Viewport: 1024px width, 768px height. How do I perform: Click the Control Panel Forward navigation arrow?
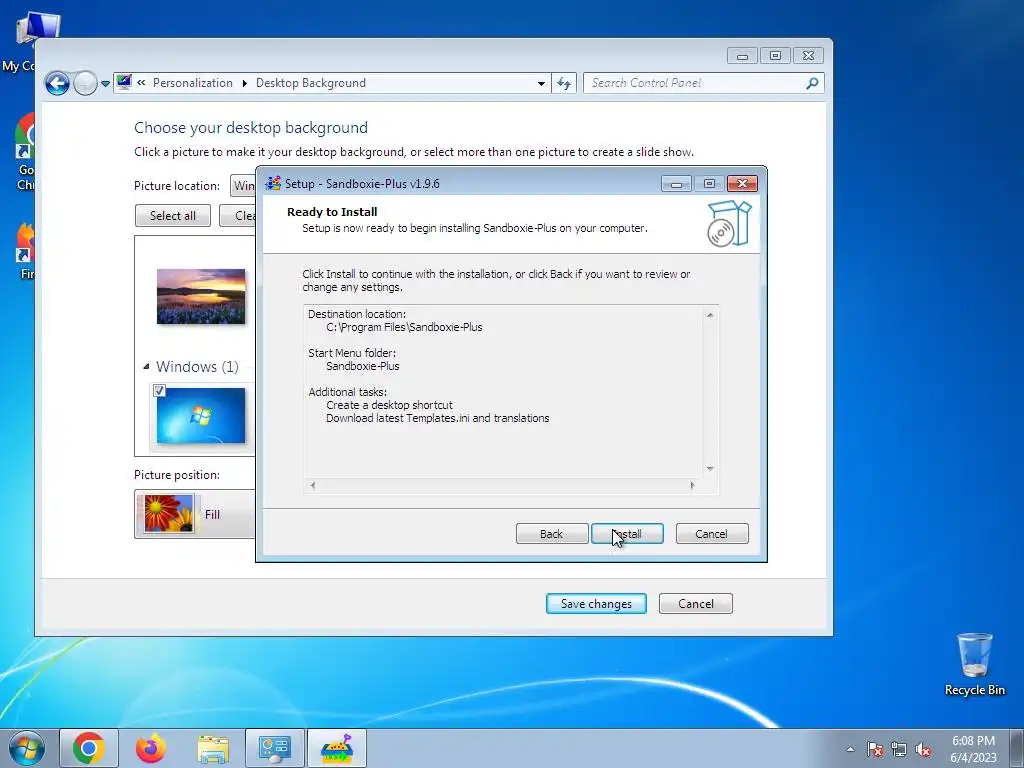tap(85, 83)
